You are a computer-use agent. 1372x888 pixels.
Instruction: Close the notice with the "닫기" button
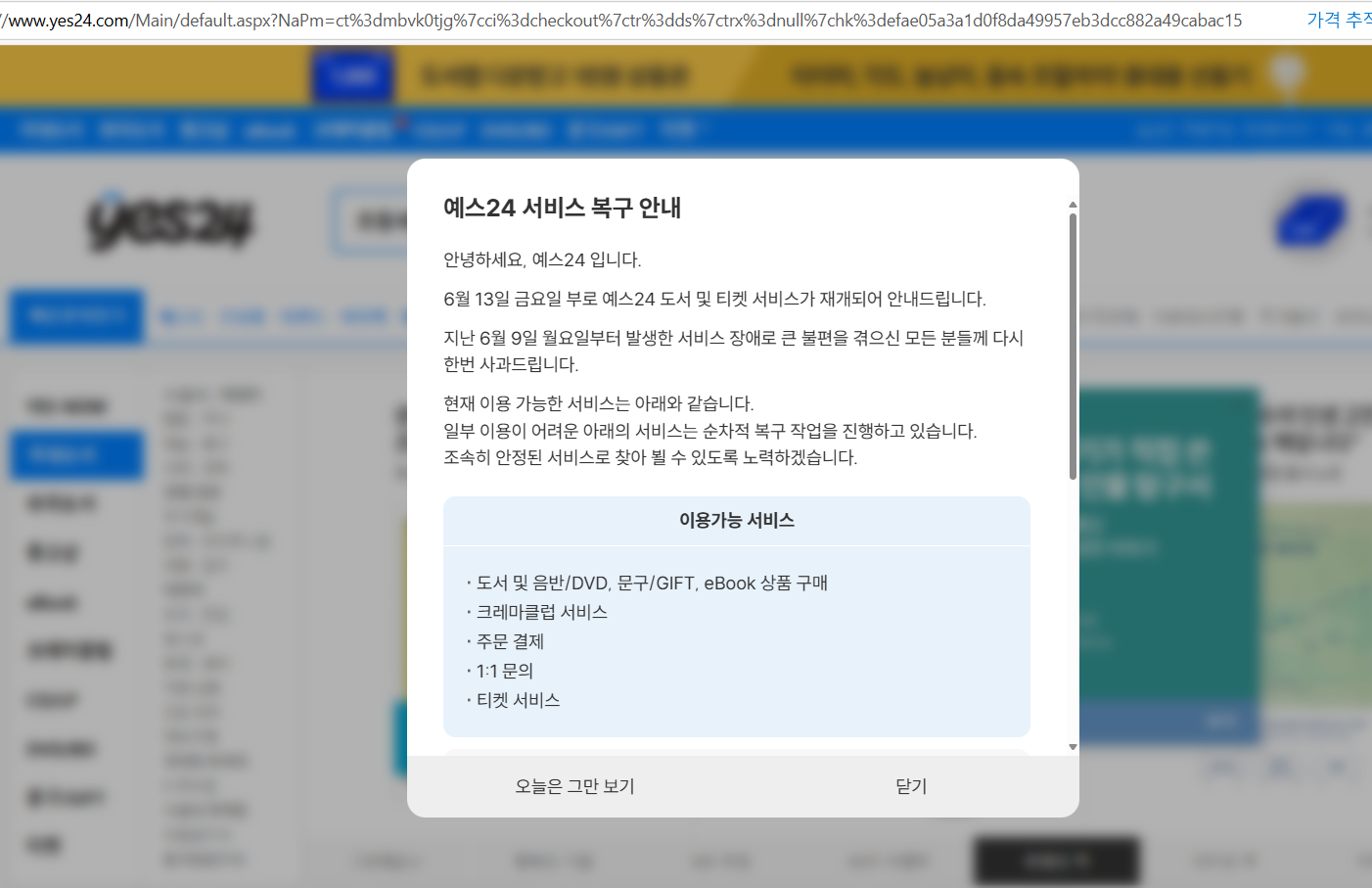(x=911, y=786)
